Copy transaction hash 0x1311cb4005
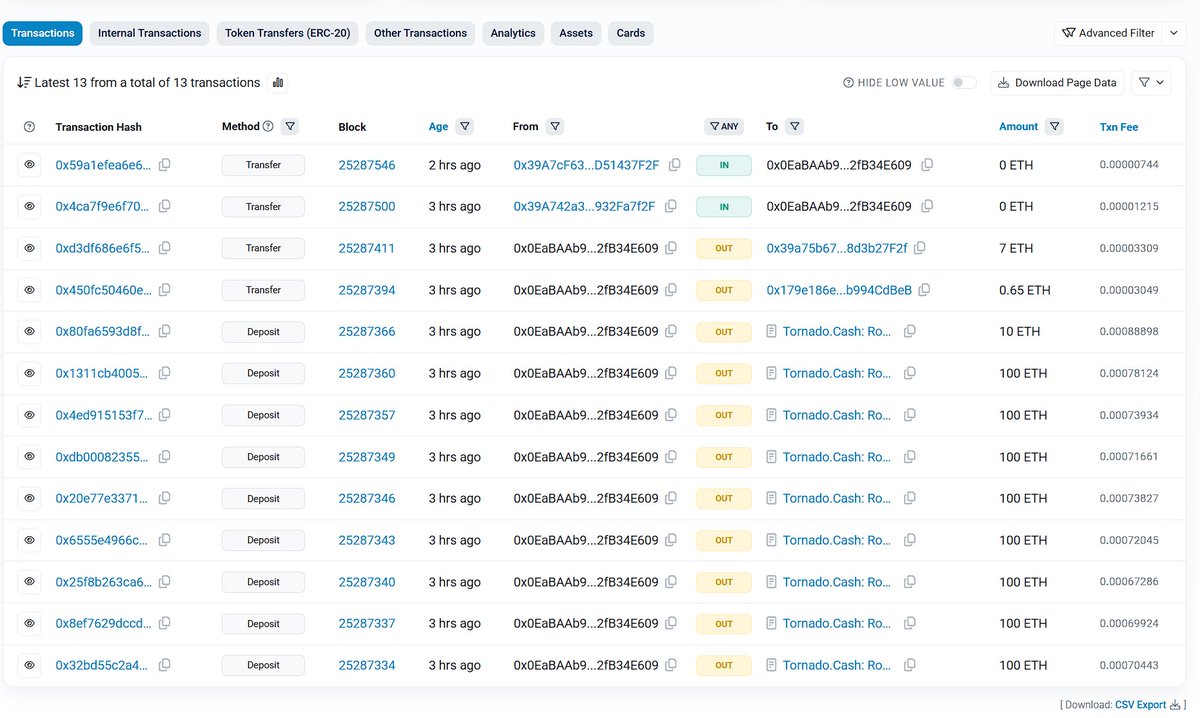The width and height of the screenshot is (1200, 718). tap(165, 373)
